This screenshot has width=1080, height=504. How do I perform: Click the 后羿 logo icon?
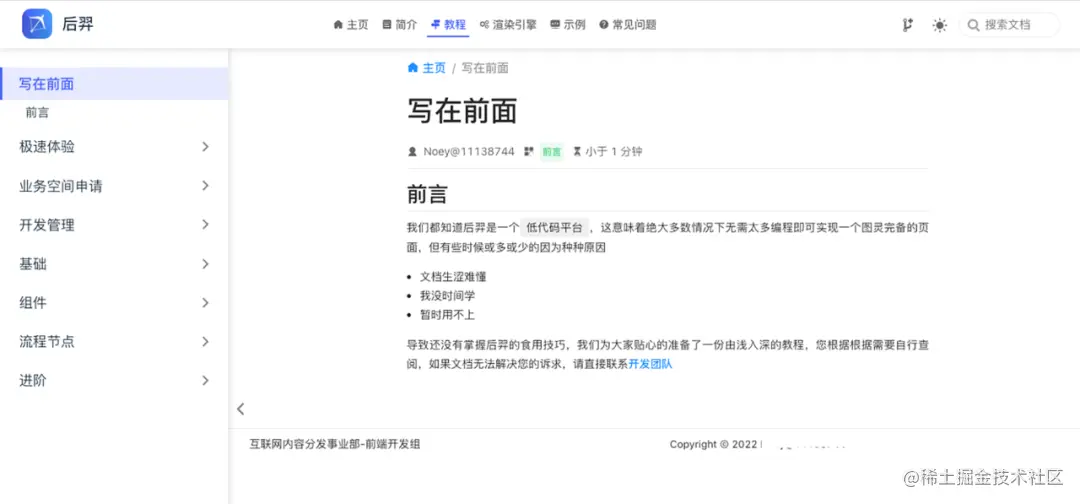click(37, 24)
